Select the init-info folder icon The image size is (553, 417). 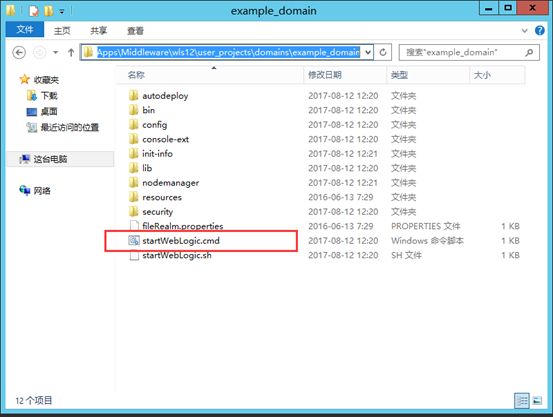[x=133, y=153]
